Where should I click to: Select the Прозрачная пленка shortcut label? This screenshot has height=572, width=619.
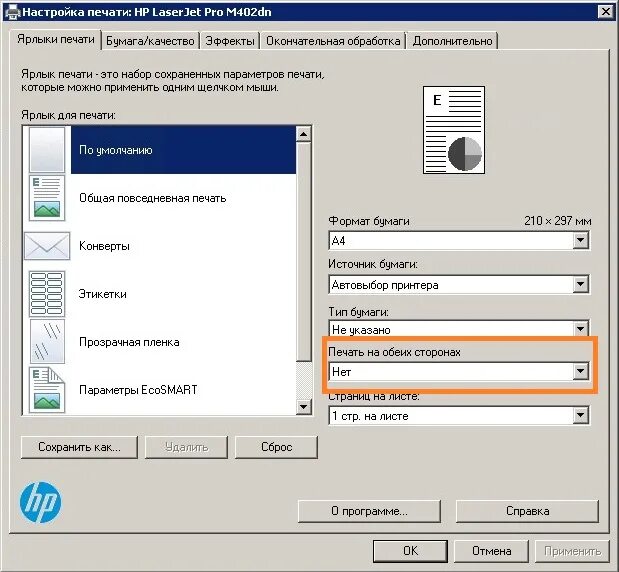point(129,342)
